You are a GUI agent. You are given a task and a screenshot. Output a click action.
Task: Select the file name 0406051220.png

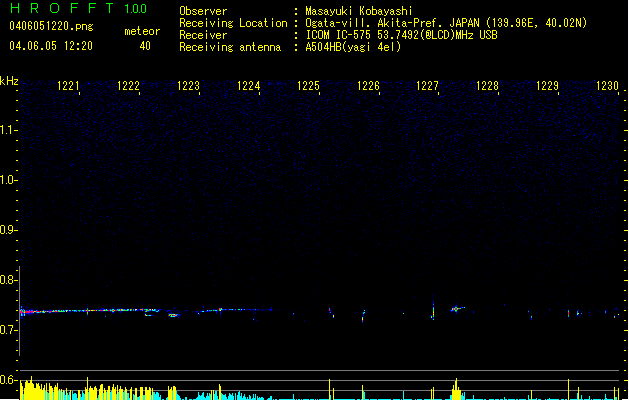(x=51, y=26)
